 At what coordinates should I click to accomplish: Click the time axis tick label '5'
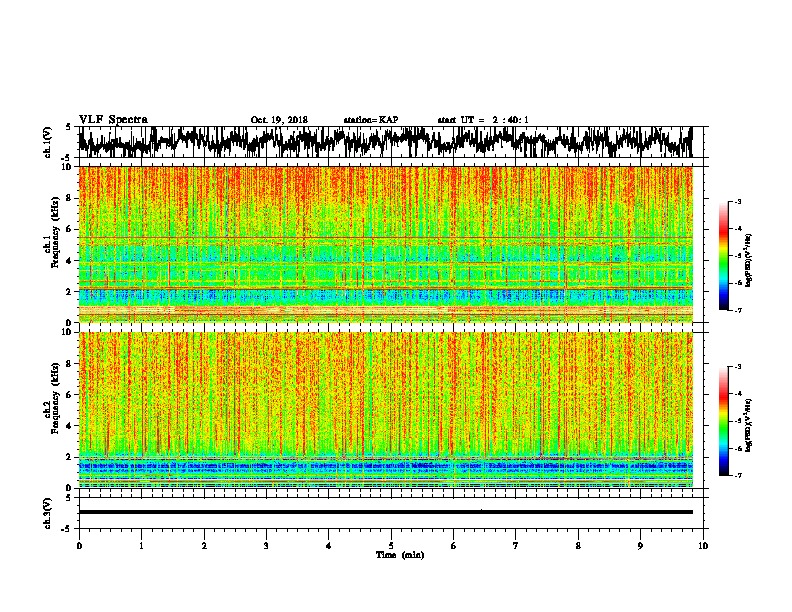click(391, 546)
